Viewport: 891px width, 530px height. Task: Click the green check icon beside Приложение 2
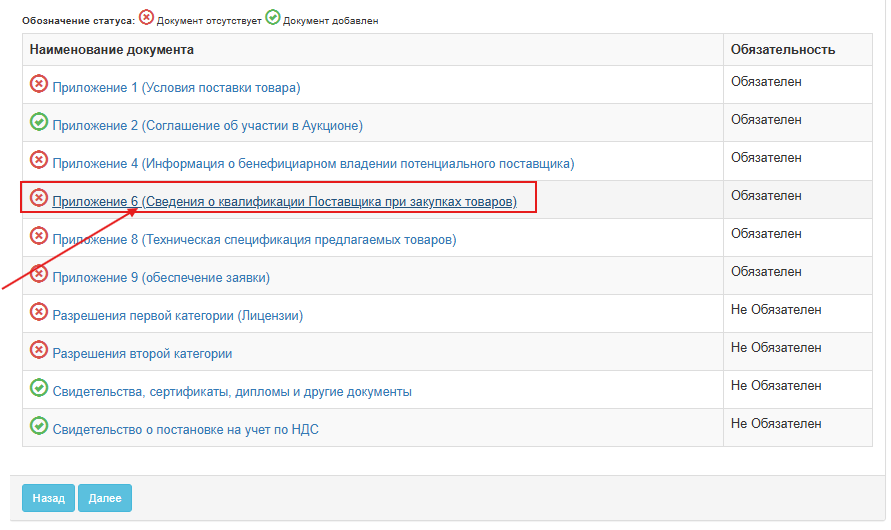(x=39, y=122)
